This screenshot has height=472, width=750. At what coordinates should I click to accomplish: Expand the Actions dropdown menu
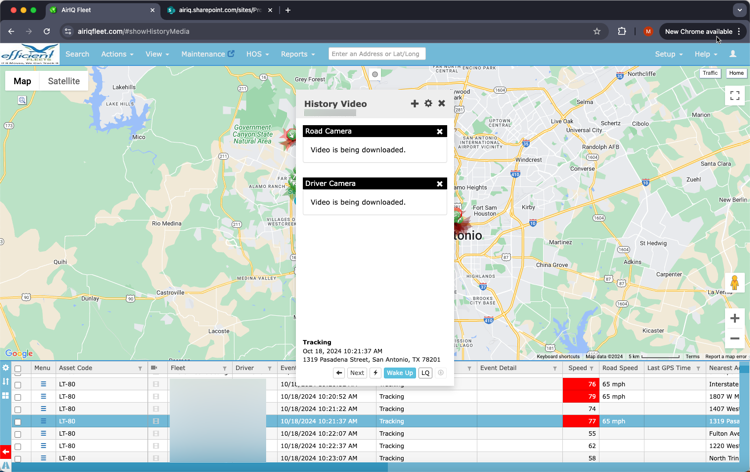pos(117,54)
